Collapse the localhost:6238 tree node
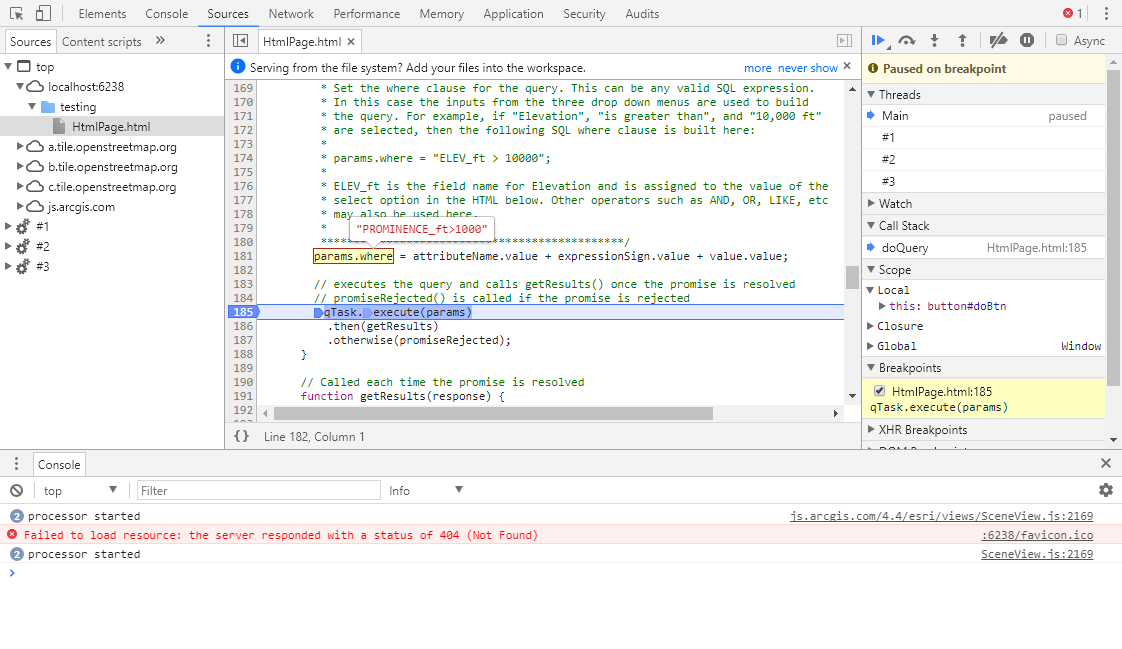The height and width of the screenshot is (649, 1122). (x=20, y=87)
